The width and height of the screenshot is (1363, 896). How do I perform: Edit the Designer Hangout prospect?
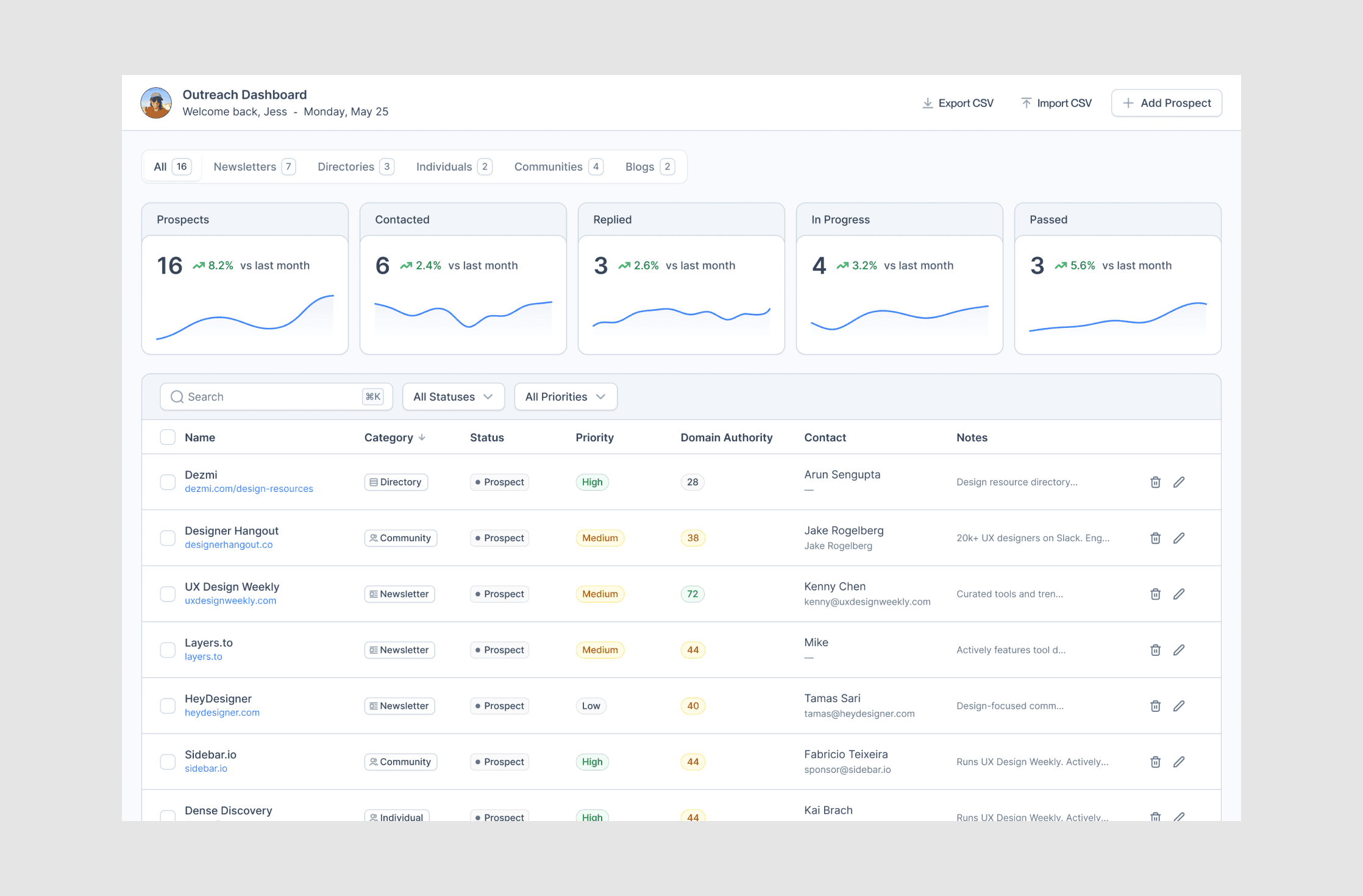[1179, 538]
